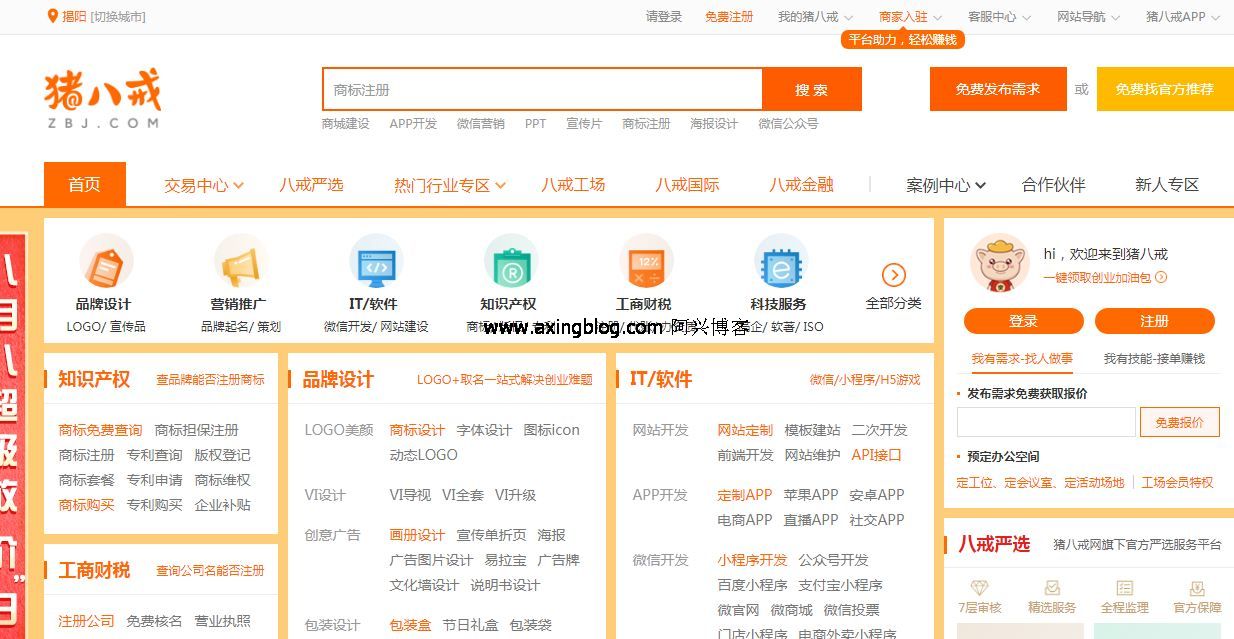Image resolution: width=1234 pixels, height=639 pixels.
Task: Click the 科技服务 chip icon
Action: point(780,262)
